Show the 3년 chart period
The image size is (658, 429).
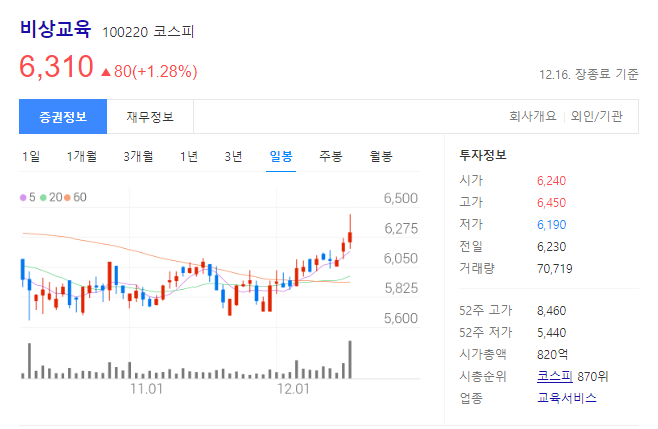click(233, 157)
